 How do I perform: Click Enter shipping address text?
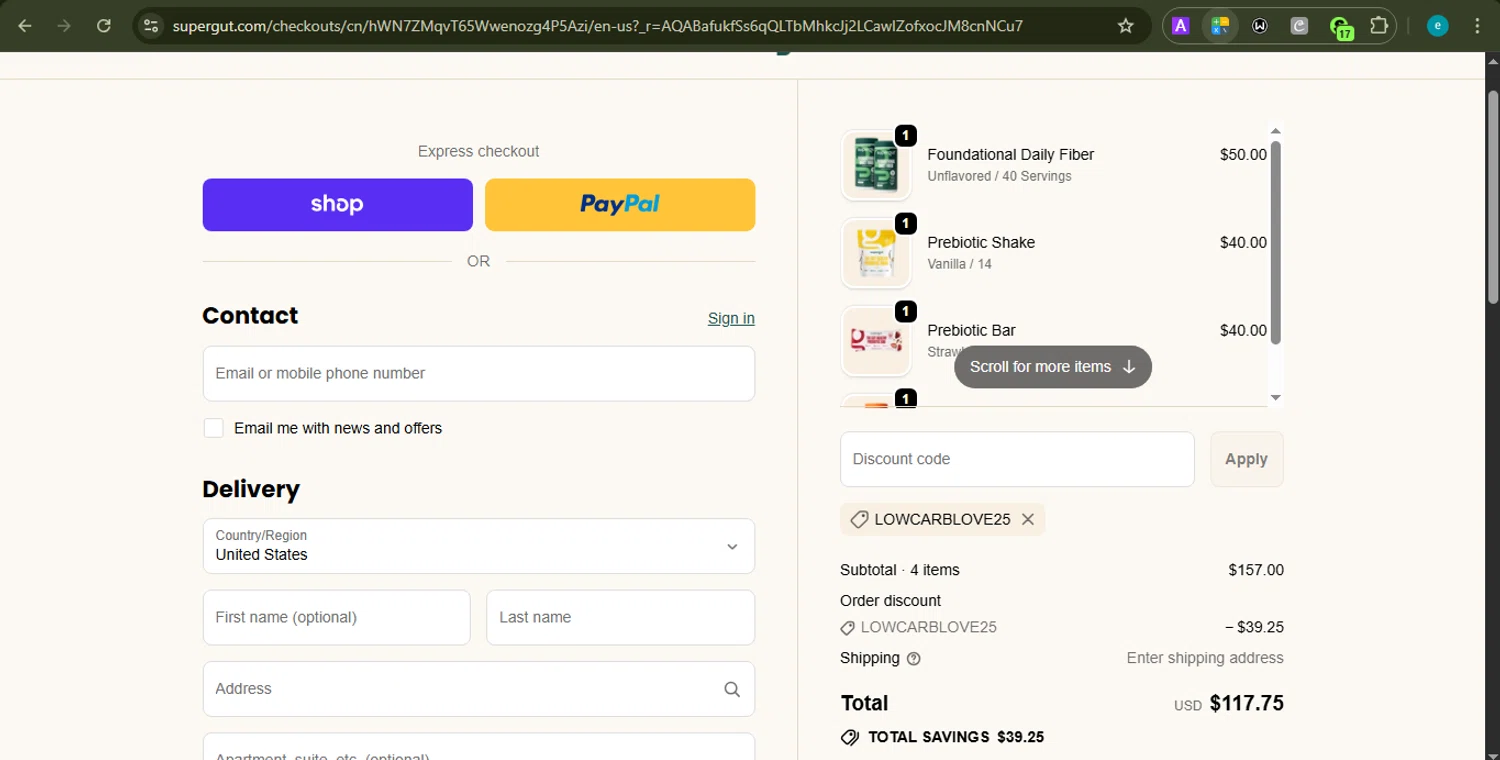1205,658
